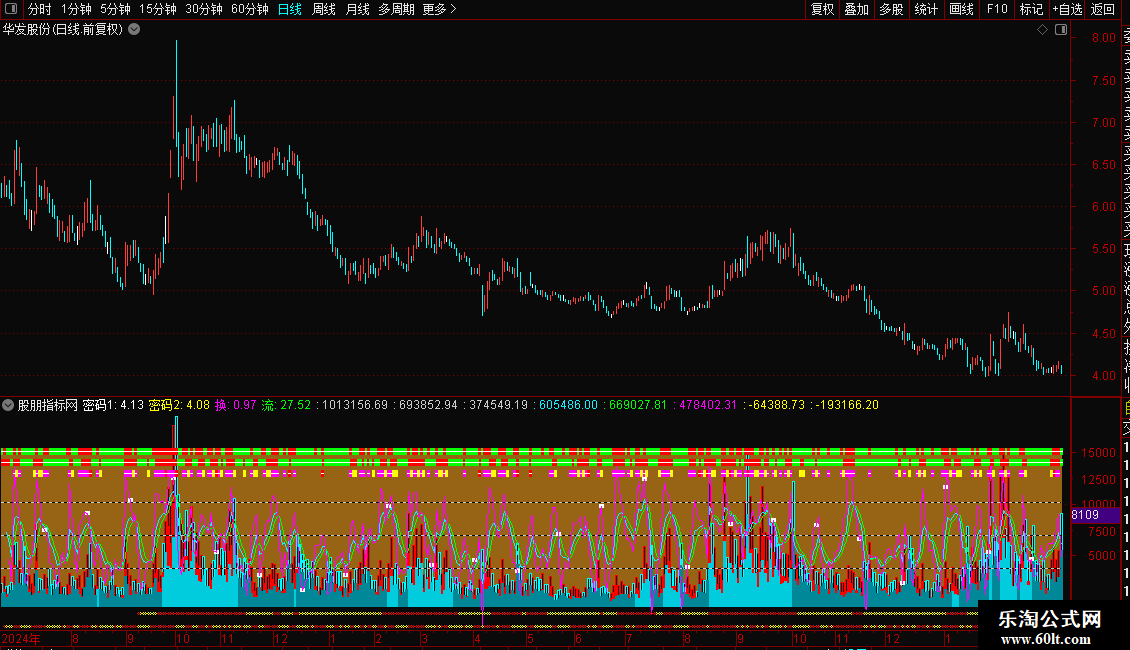Screen dimensions: 1130x650
Task: Add stock to watchlist with +自选
Action: point(1067,9)
